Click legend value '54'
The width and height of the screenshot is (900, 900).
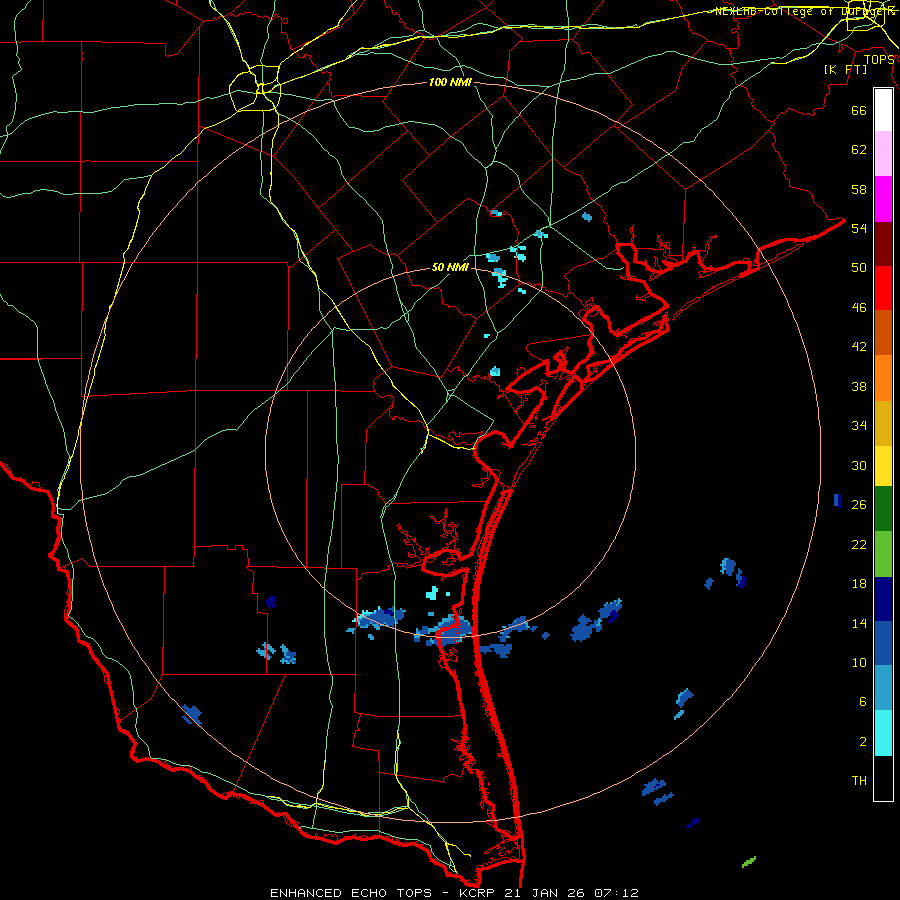coord(859,228)
